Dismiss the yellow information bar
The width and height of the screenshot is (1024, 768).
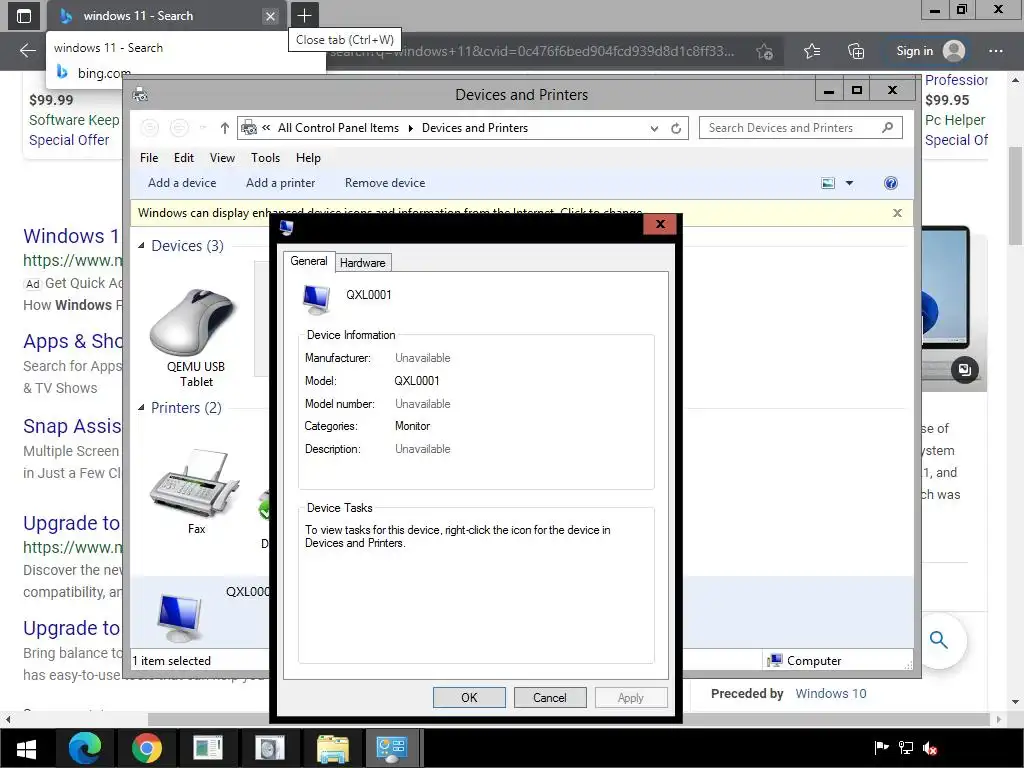(897, 213)
